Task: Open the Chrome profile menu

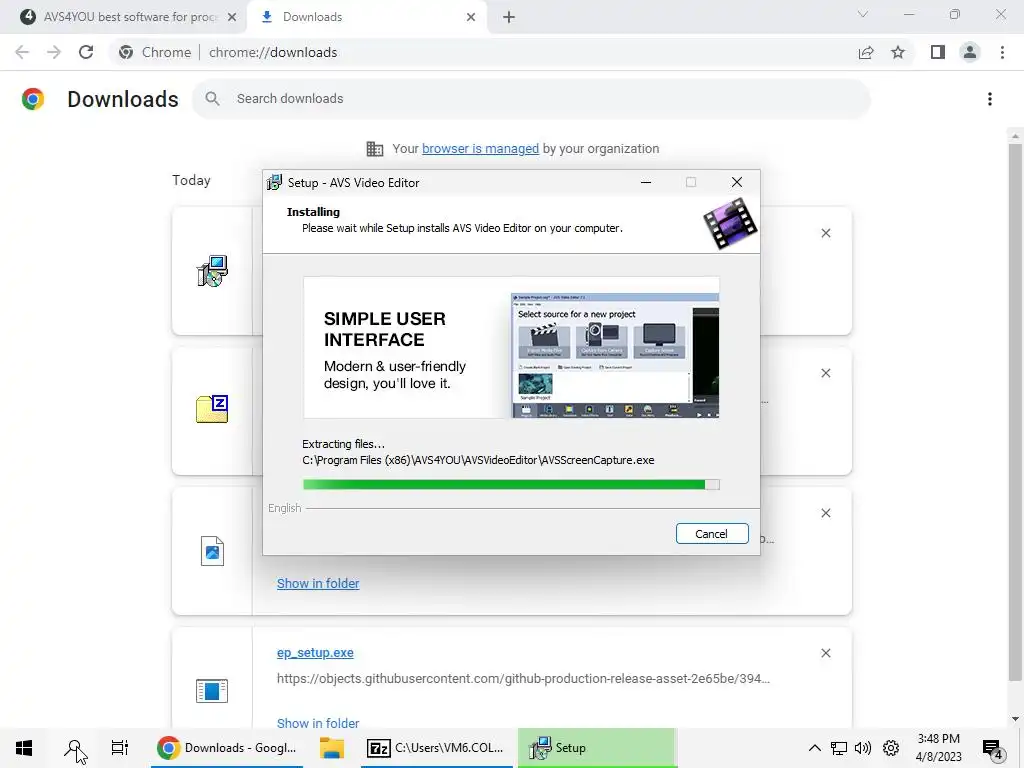Action: (x=970, y=52)
